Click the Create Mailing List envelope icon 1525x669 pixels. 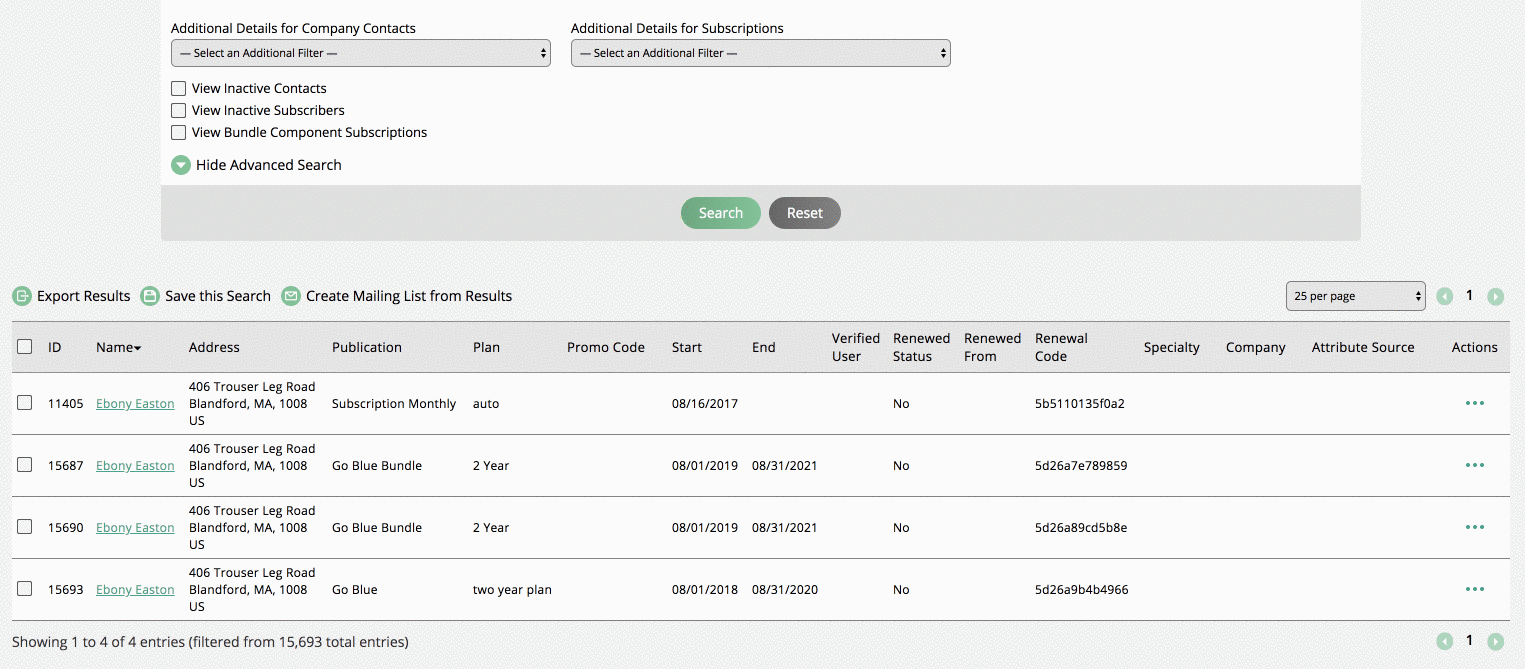291,296
